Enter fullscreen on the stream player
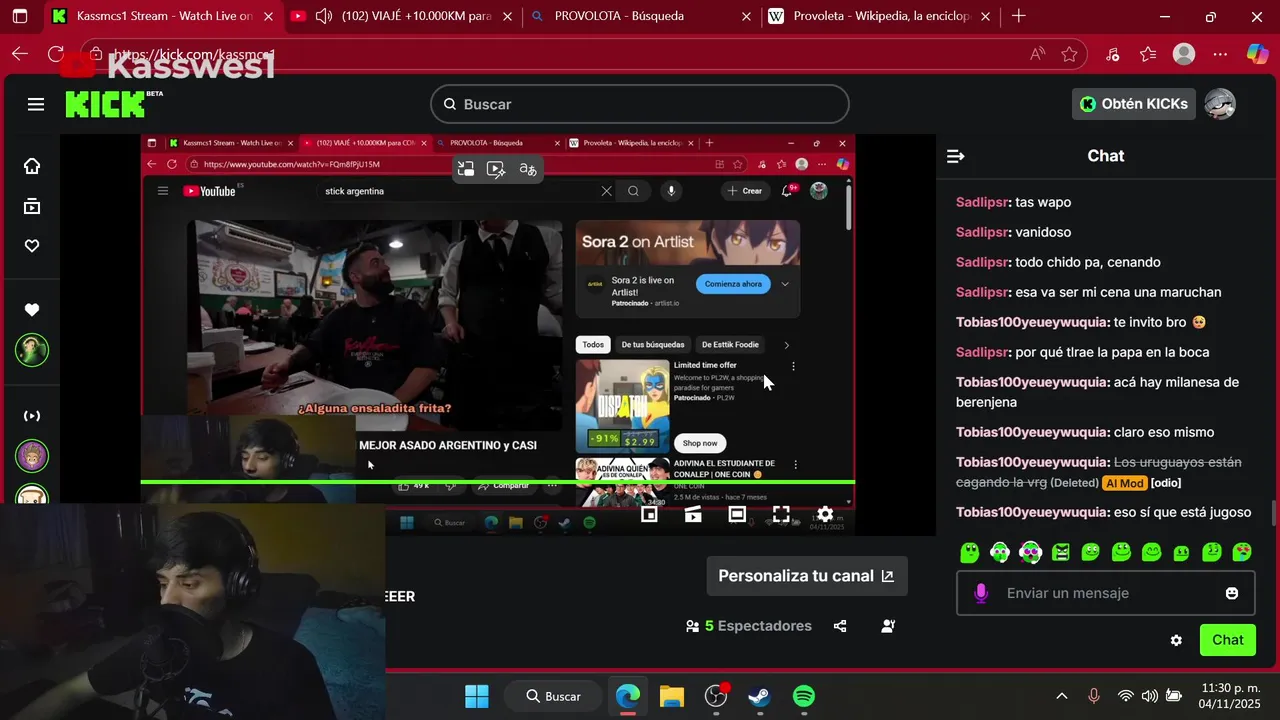The width and height of the screenshot is (1280, 720). click(x=781, y=514)
